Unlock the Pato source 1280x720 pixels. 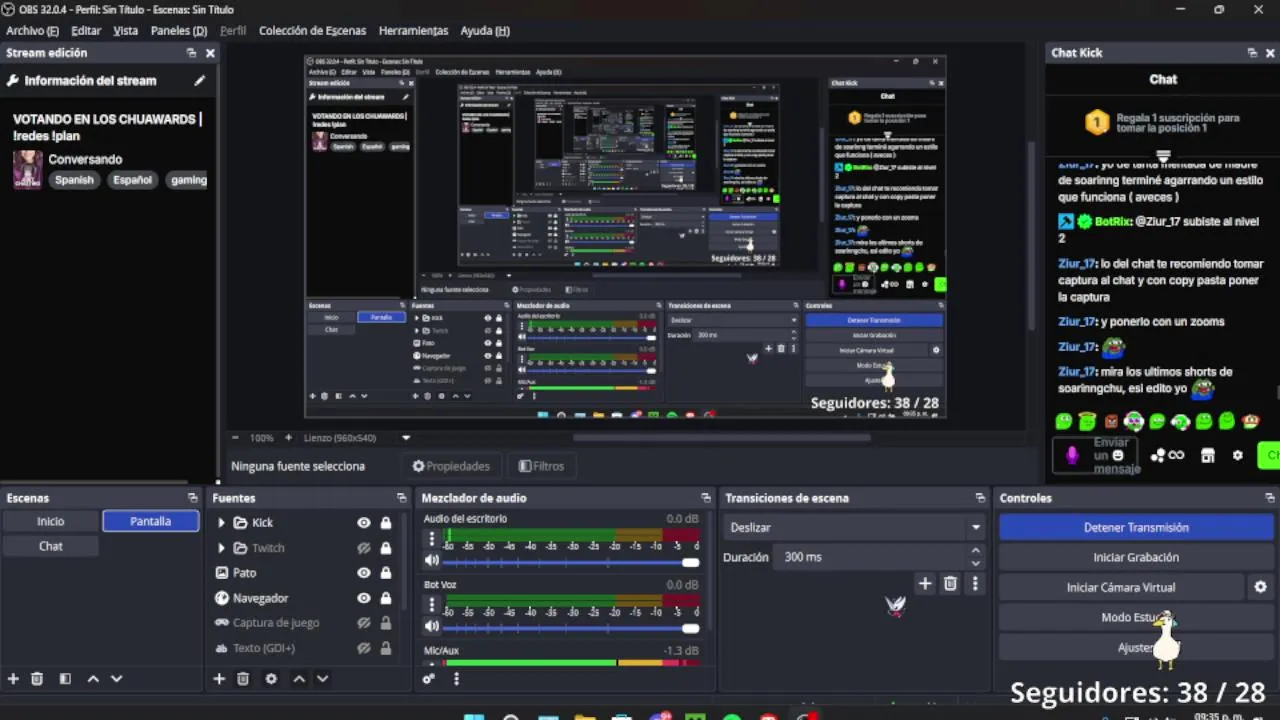pos(386,573)
